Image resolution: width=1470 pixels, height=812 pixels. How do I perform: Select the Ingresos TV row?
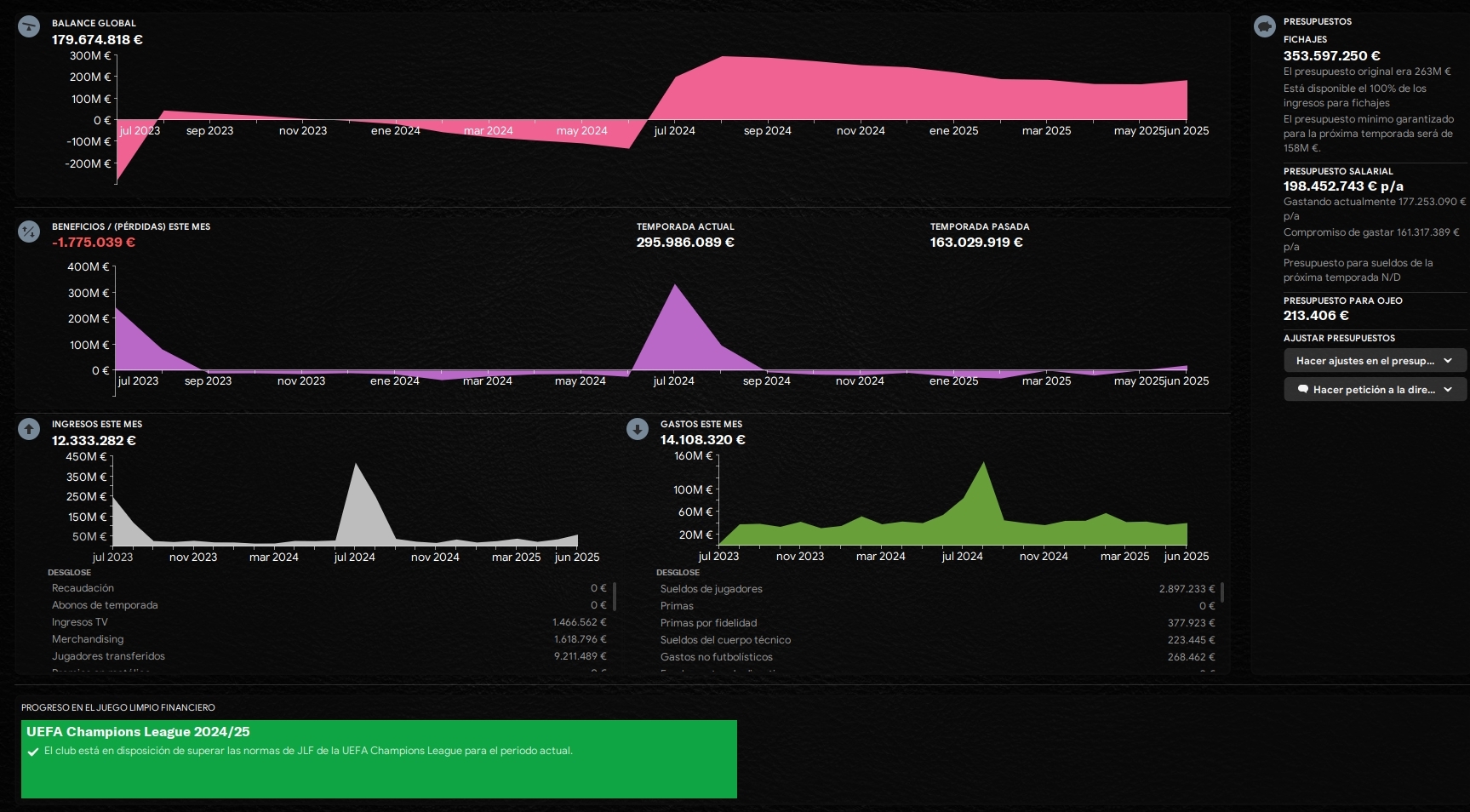[x=329, y=622]
